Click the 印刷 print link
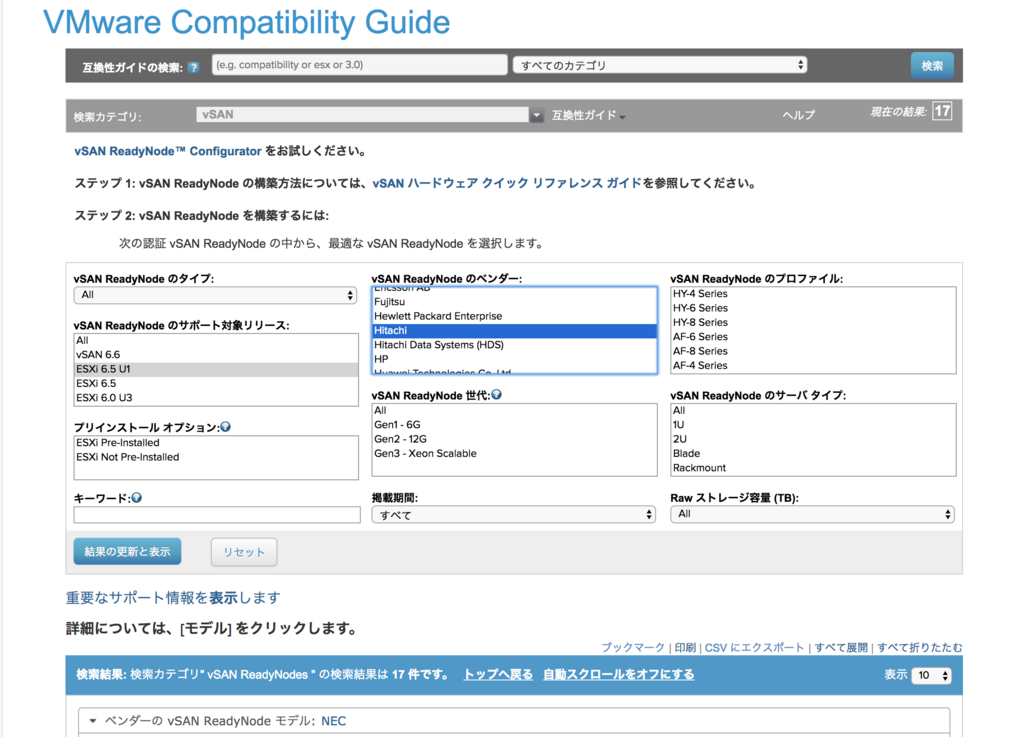This screenshot has width=1024, height=737. click(685, 648)
